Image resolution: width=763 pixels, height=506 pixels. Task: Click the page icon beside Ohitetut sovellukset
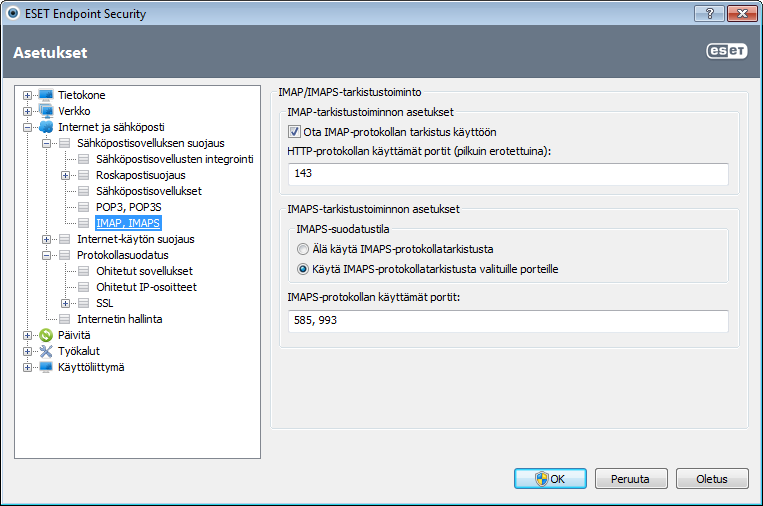84,271
